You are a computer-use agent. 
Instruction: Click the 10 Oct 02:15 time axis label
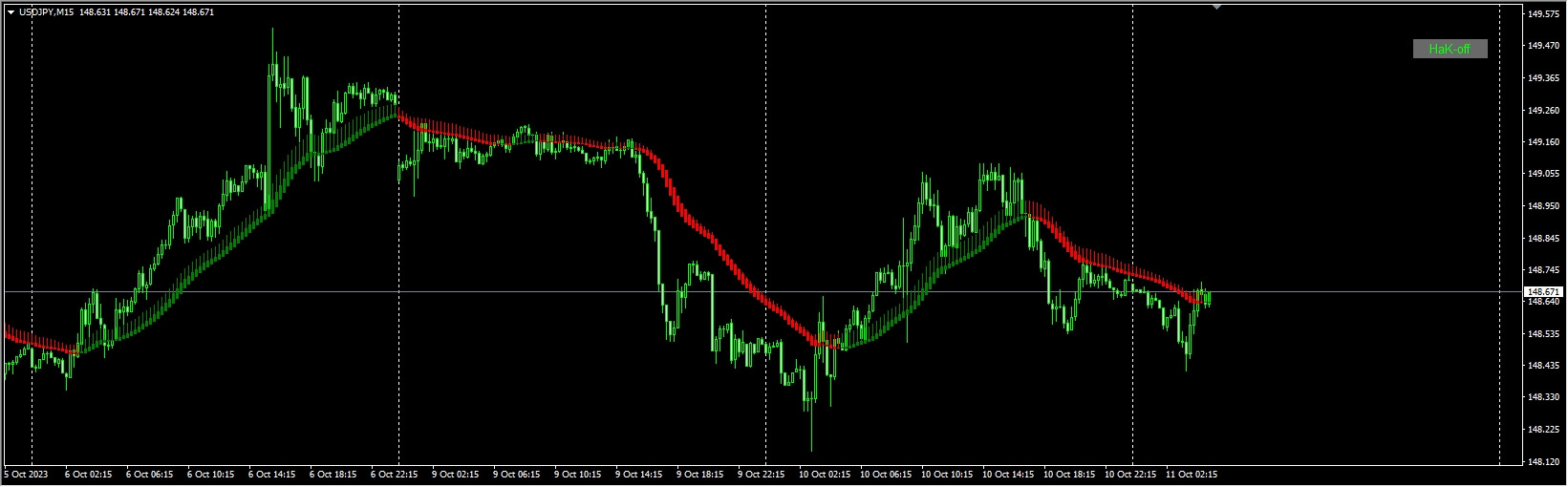[825, 474]
